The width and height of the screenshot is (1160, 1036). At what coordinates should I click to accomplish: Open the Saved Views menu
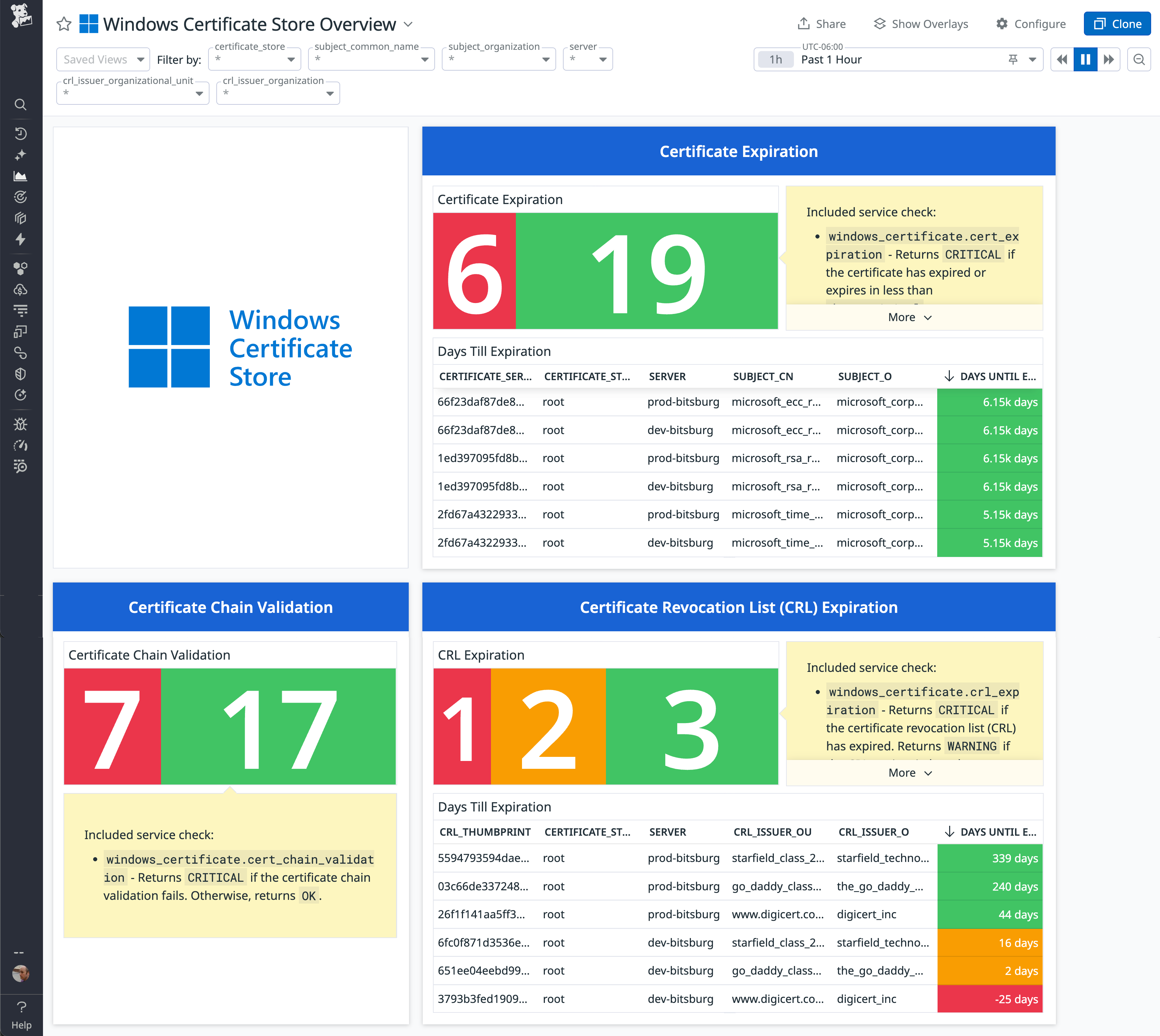pos(102,59)
